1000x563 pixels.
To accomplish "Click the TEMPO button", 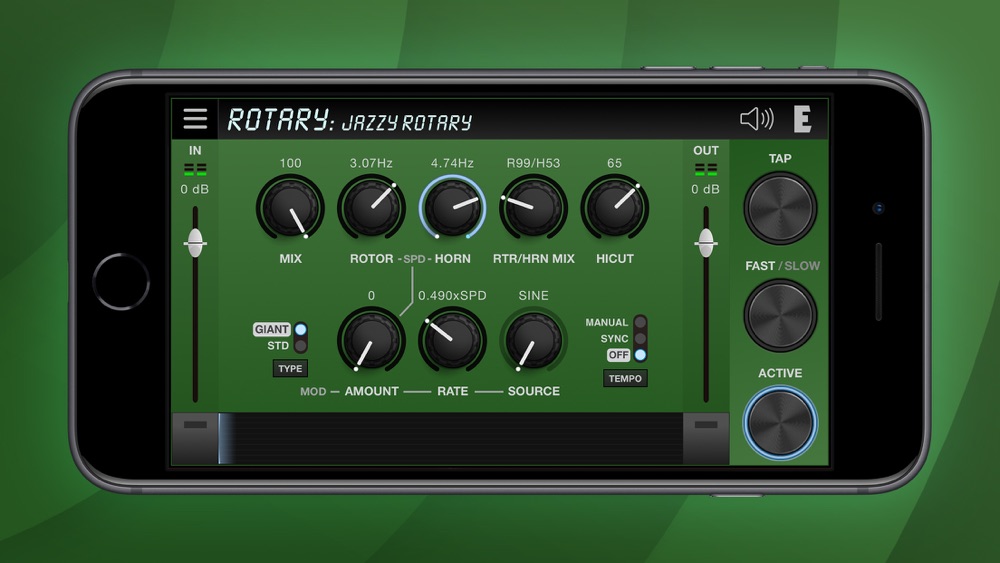I will pos(625,378).
